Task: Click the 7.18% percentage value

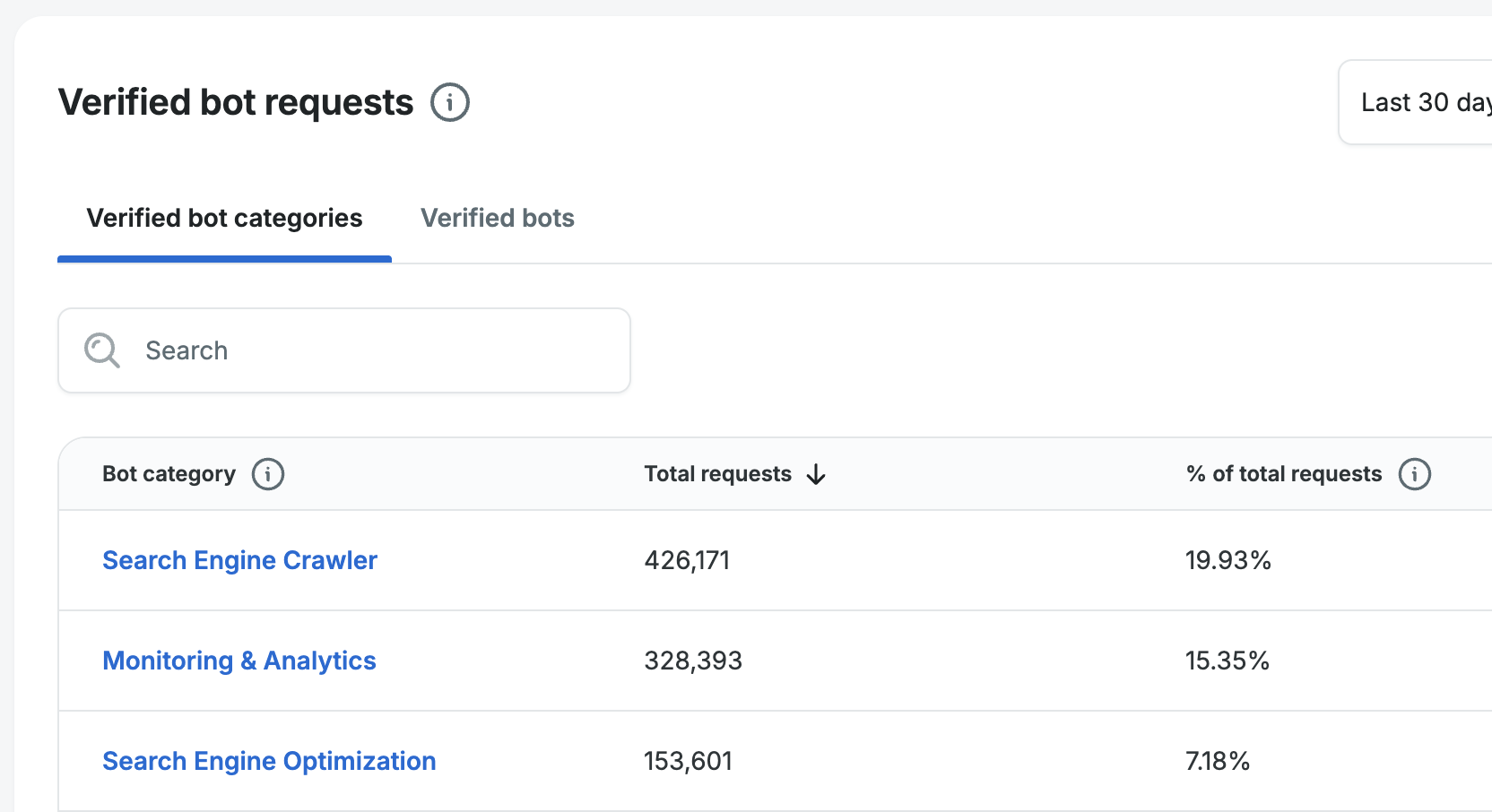Action: point(1217,761)
